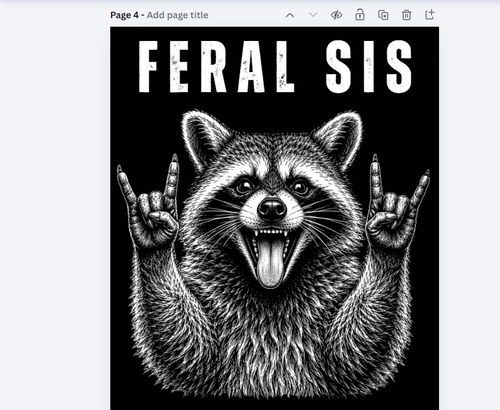Move Page 4 down with the arrow
Viewport: 500px width, 410px height.
point(313,15)
